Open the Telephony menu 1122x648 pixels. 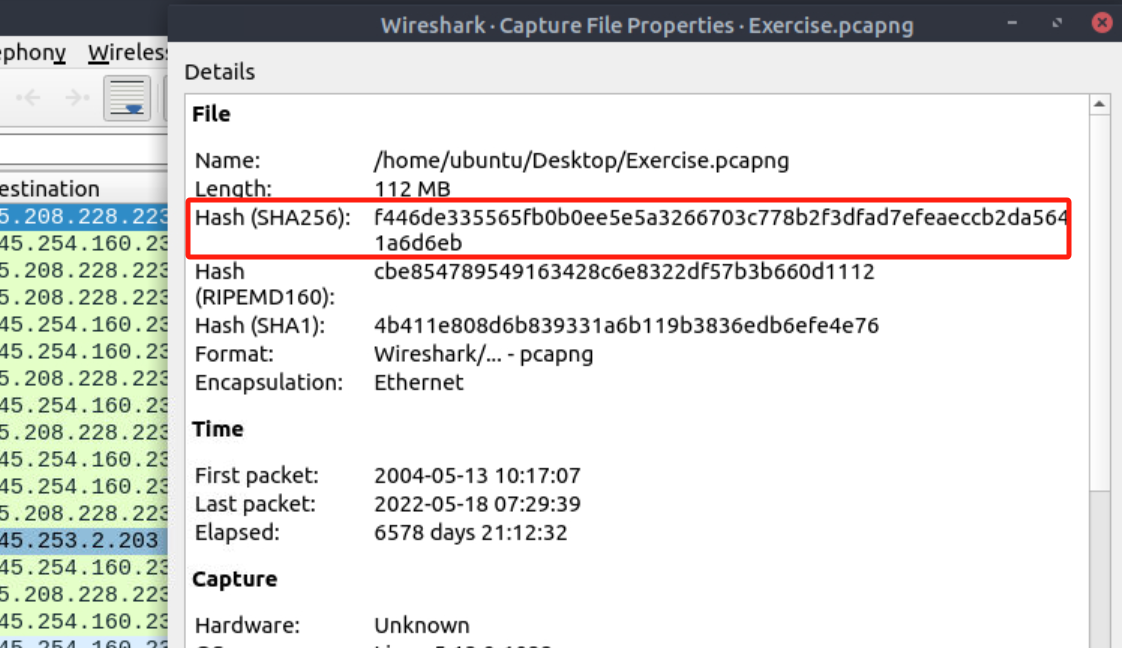point(32,52)
